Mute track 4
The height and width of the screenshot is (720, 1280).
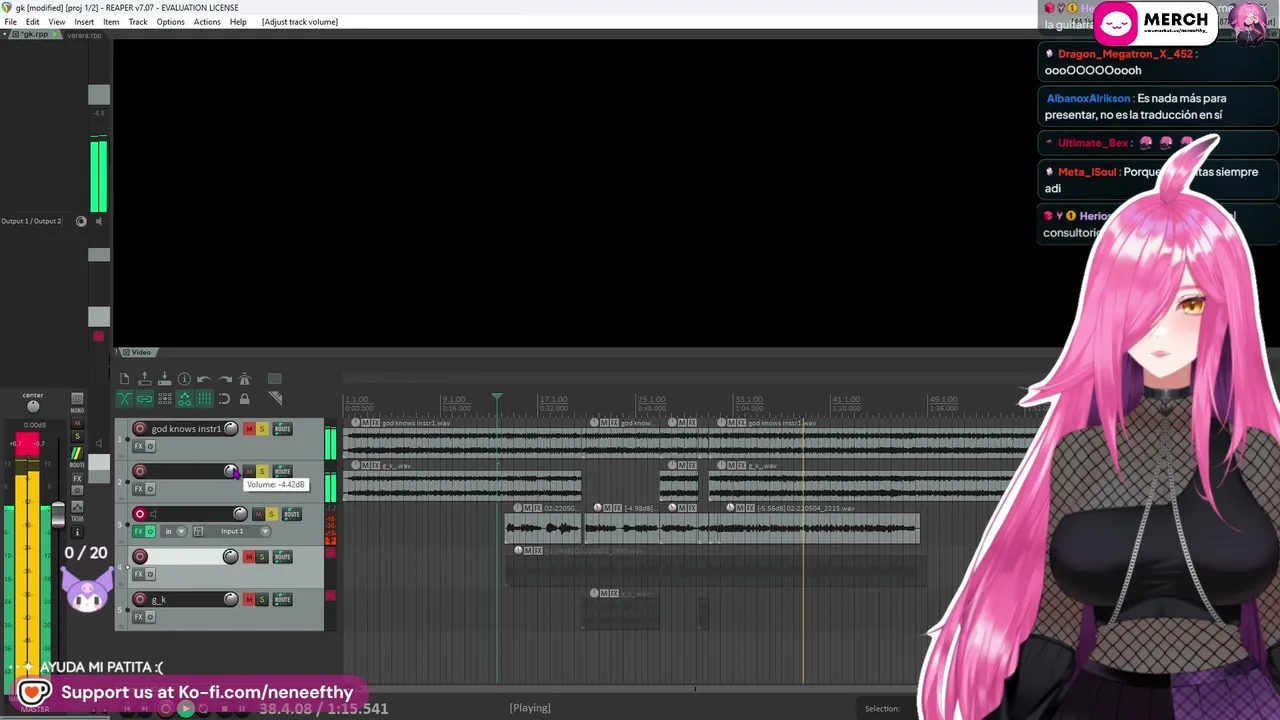click(x=249, y=557)
